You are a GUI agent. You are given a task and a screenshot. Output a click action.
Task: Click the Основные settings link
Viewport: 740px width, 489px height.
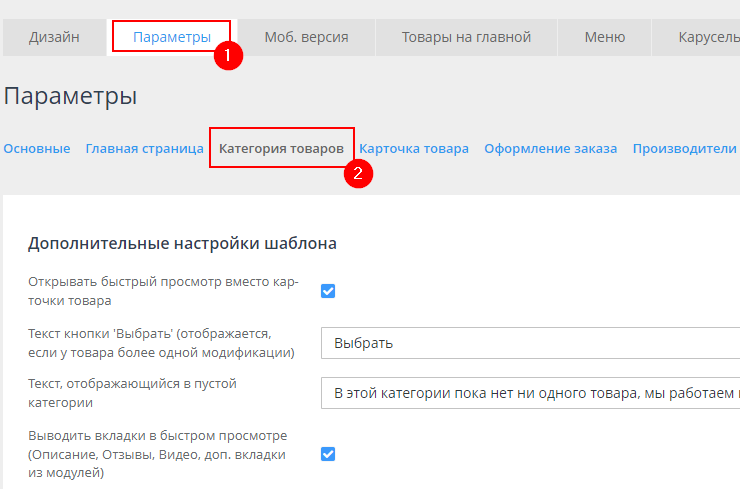(x=37, y=149)
